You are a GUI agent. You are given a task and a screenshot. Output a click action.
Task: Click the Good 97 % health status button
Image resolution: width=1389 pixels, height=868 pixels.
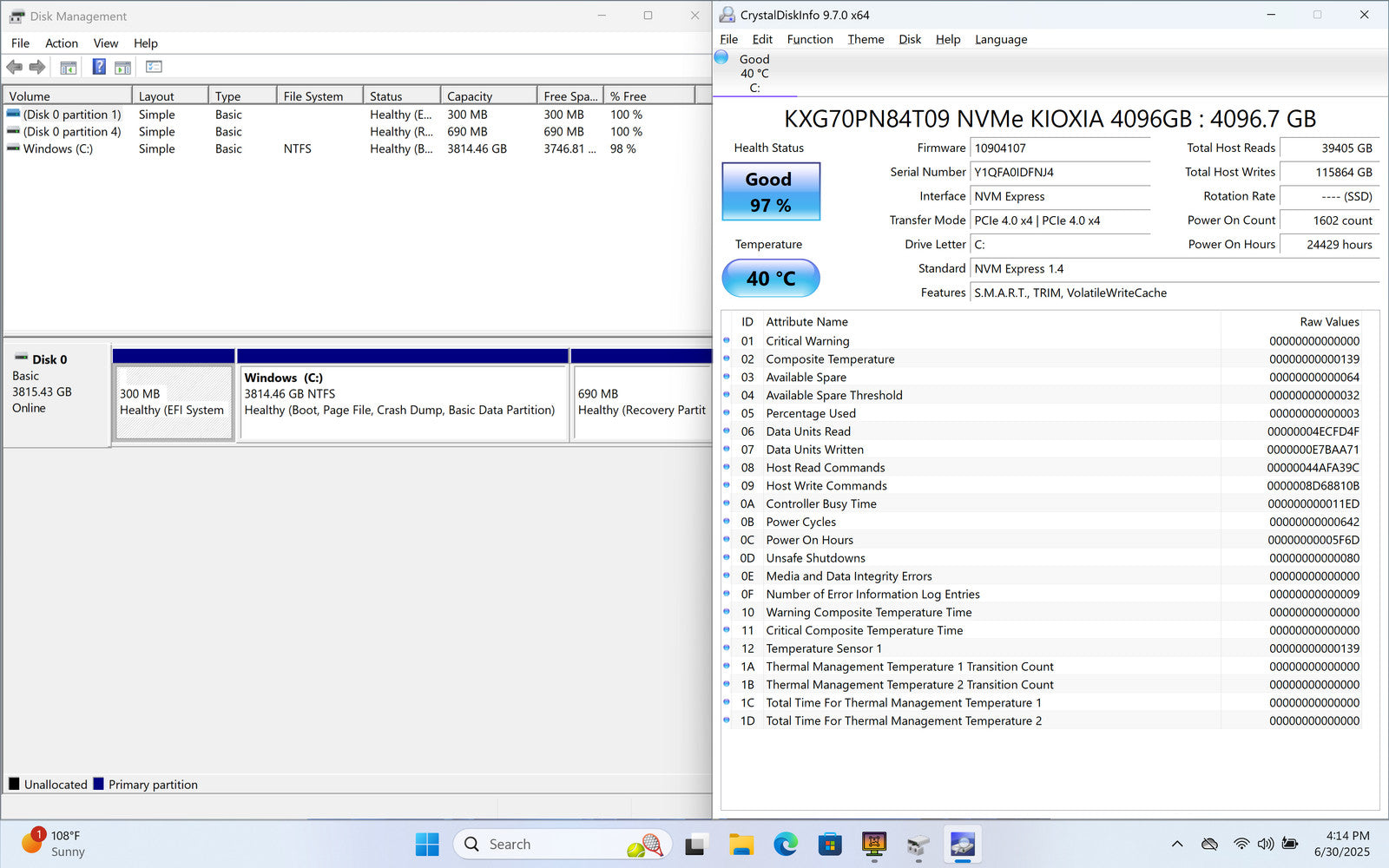click(x=770, y=192)
